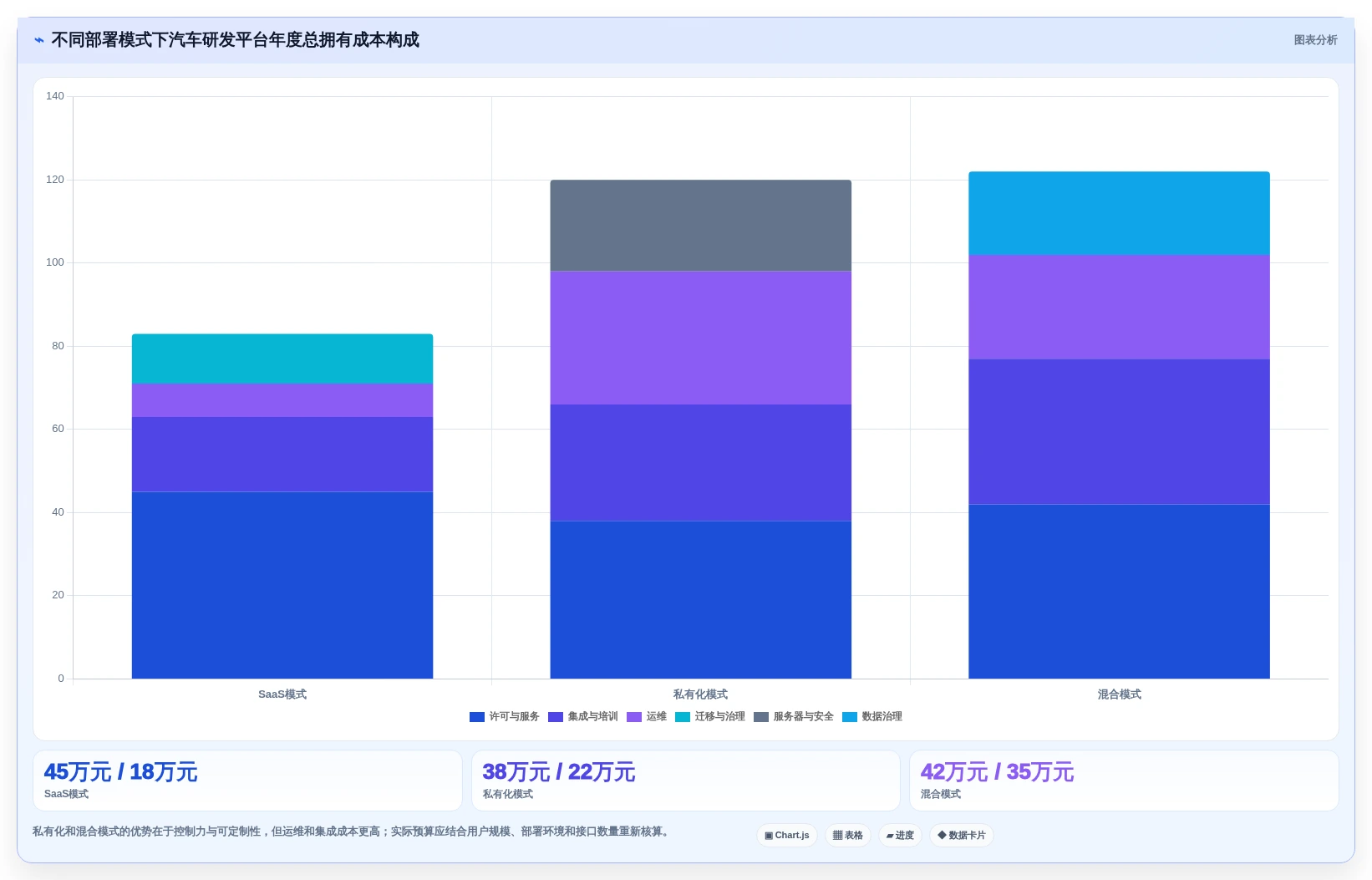
Task: Toggle the 集成与培训 legend color swatch
Action: point(556,717)
